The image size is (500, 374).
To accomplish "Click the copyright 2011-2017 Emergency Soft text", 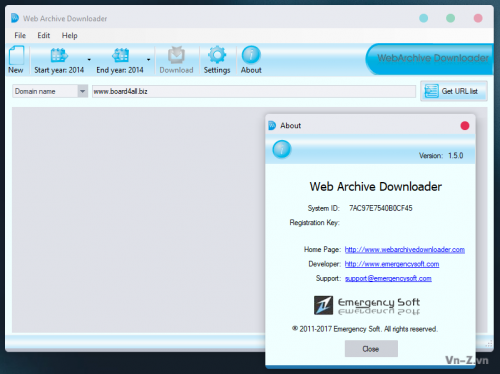I will tap(365, 329).
